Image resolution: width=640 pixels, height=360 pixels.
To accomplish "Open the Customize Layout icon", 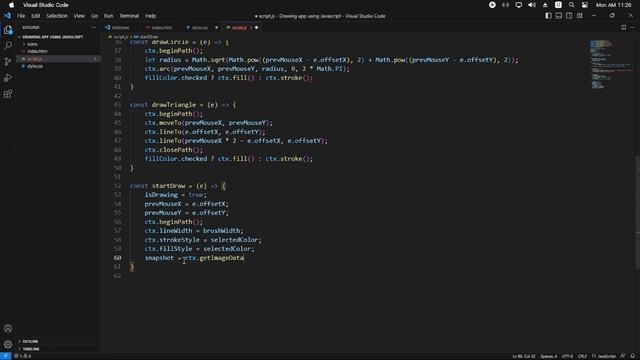I will click(x=580, y=16).
